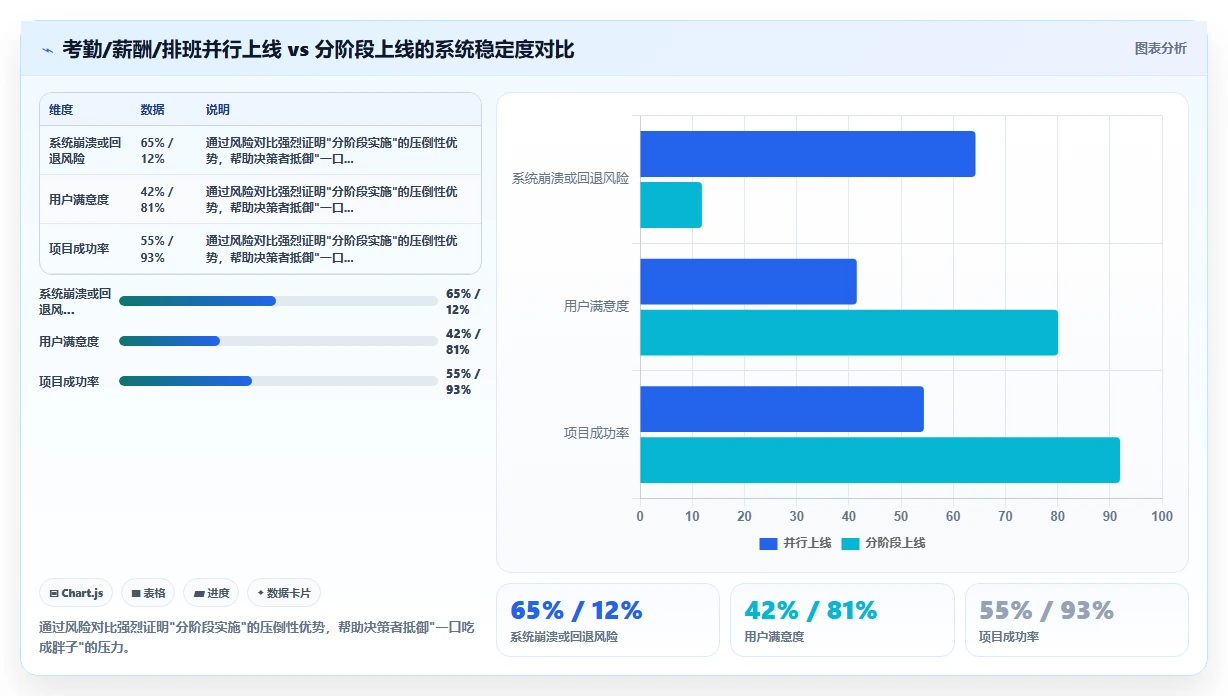Viewport: 1228px width, 696px height.
Task: Click the cyan 分阶段上线 legend color box
Action: [850, 543]
